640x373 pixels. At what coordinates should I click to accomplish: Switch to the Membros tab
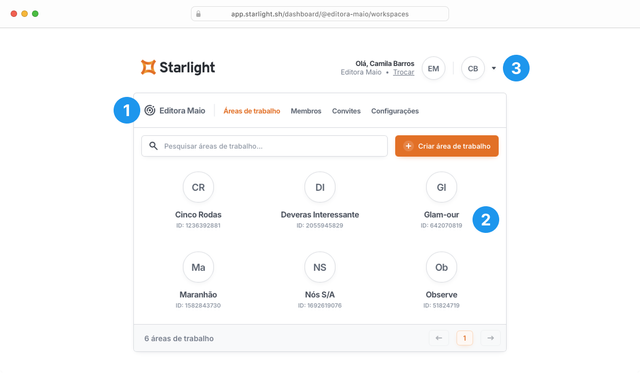click(306, 111)
